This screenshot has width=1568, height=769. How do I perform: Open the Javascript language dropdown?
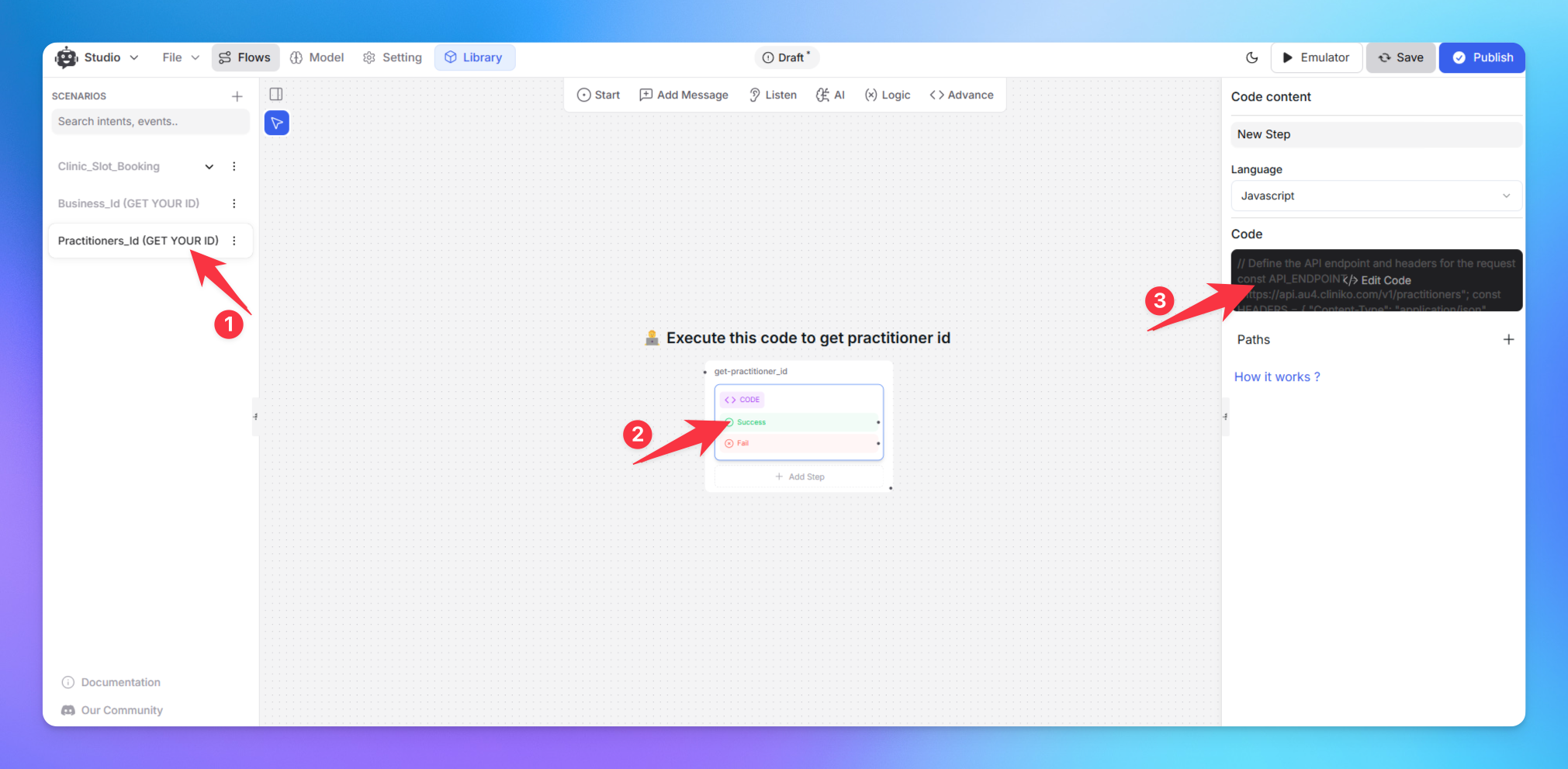click(1376, 196)
